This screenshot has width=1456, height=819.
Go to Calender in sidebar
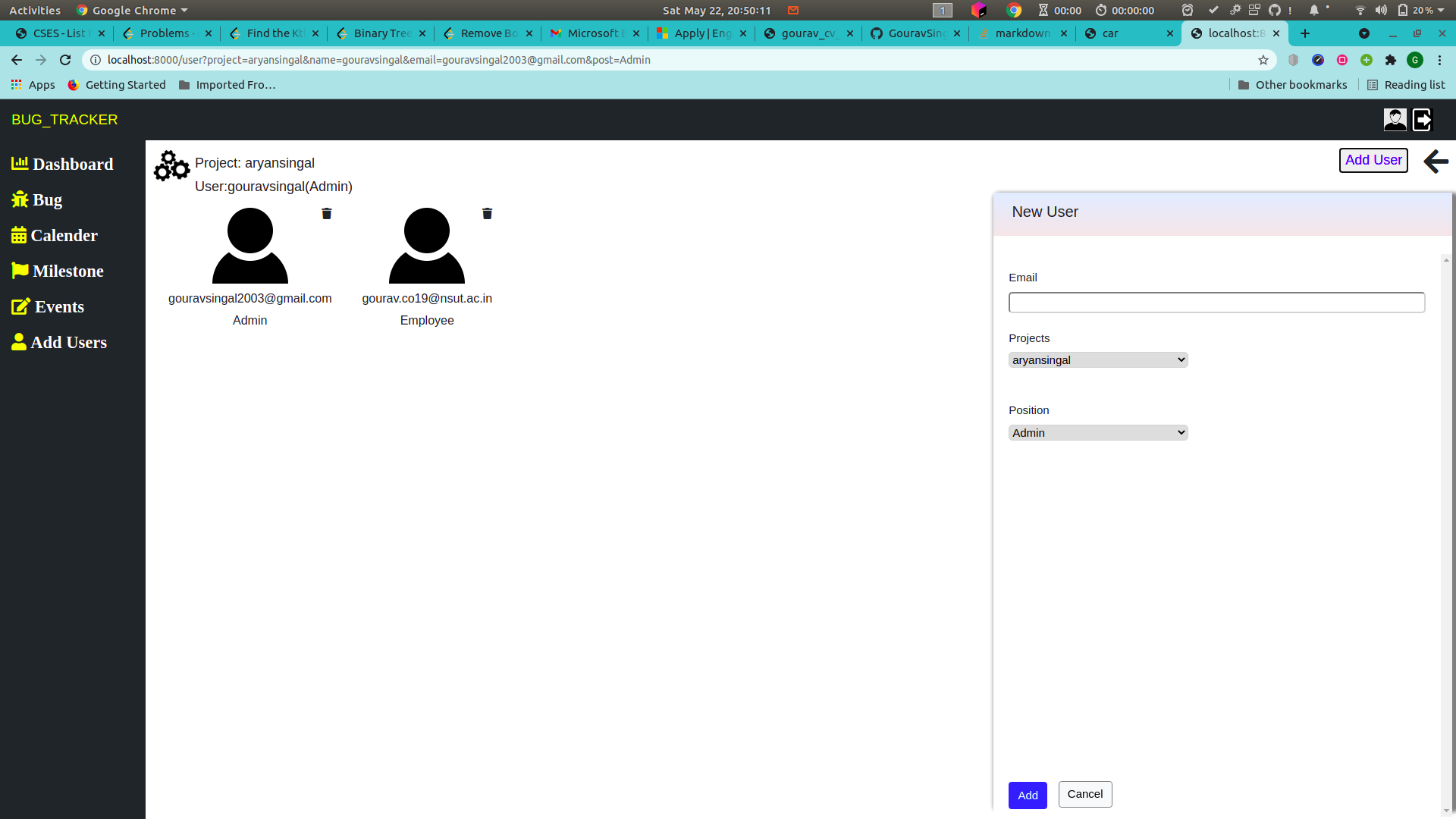click(55, 235)
